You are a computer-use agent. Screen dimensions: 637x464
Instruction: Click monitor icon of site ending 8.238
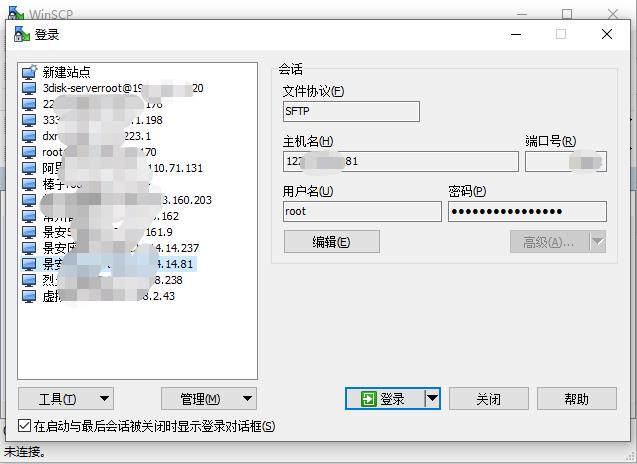click(29, 280)
